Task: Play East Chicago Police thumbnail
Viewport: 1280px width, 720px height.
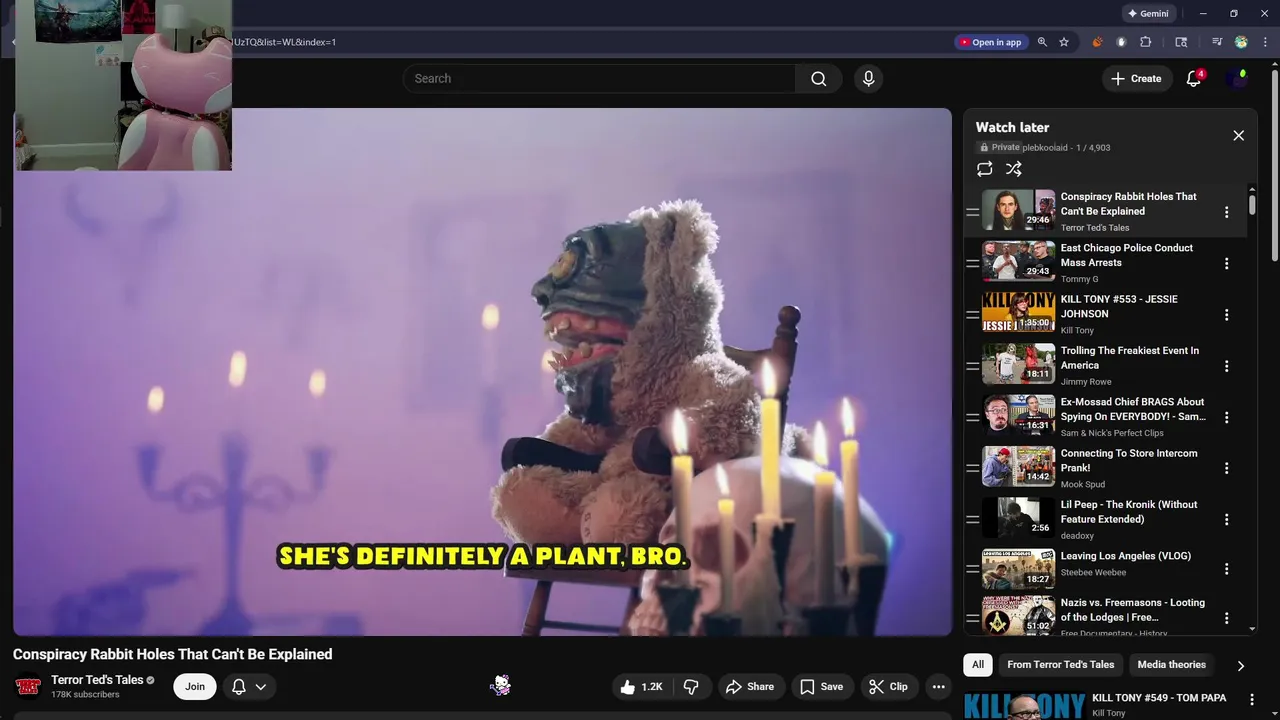Action: pos(1018,261)
